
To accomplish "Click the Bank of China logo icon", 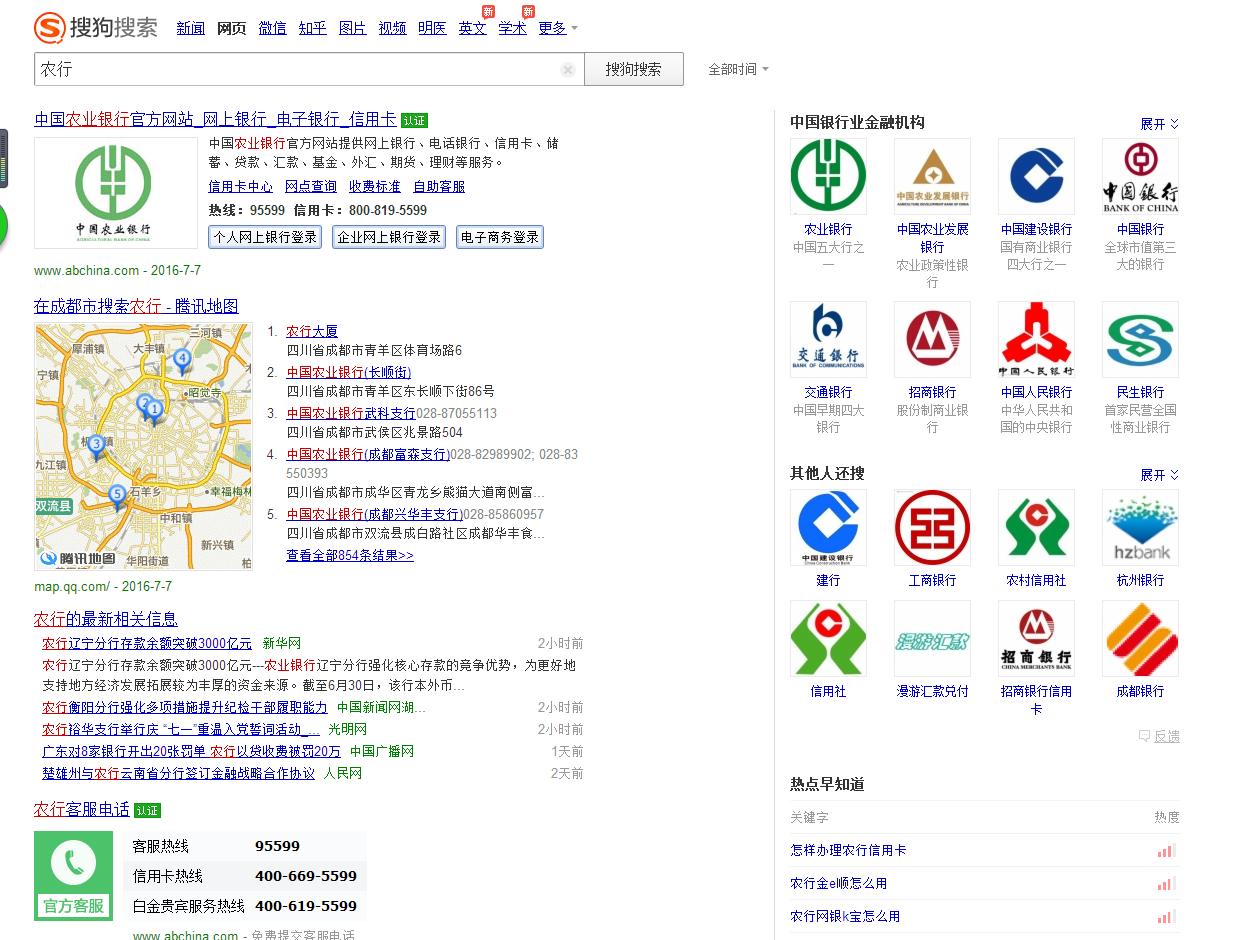I will 1140,176.
